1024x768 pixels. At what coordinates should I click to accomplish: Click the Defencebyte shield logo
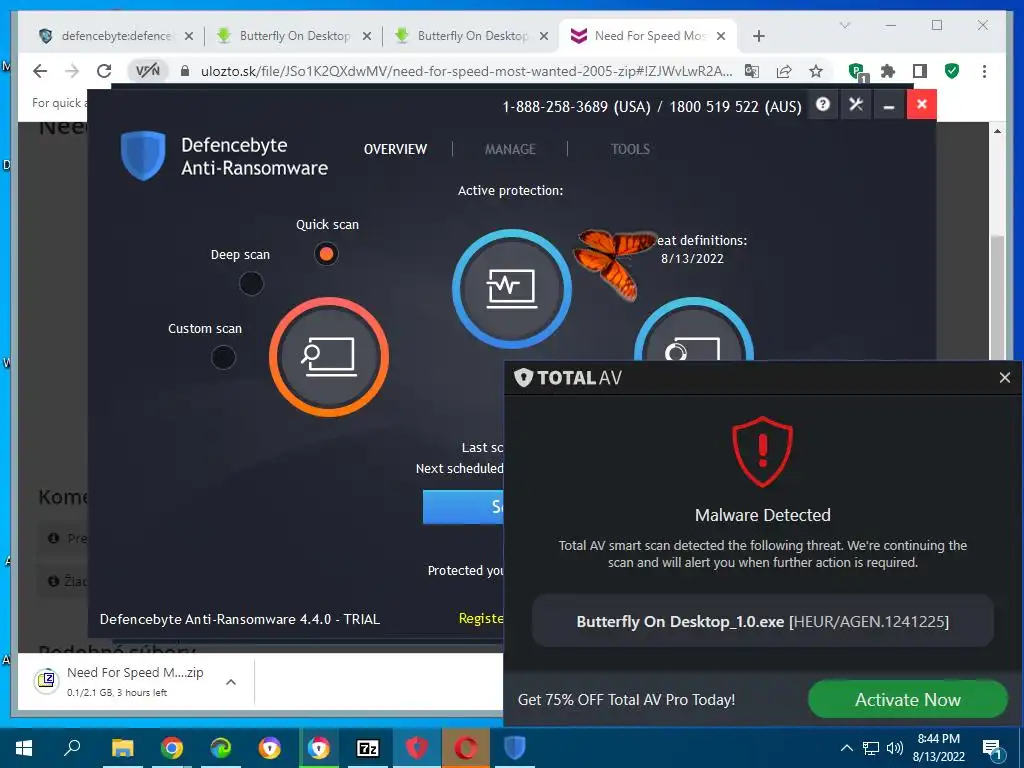[x=143, y=155]
